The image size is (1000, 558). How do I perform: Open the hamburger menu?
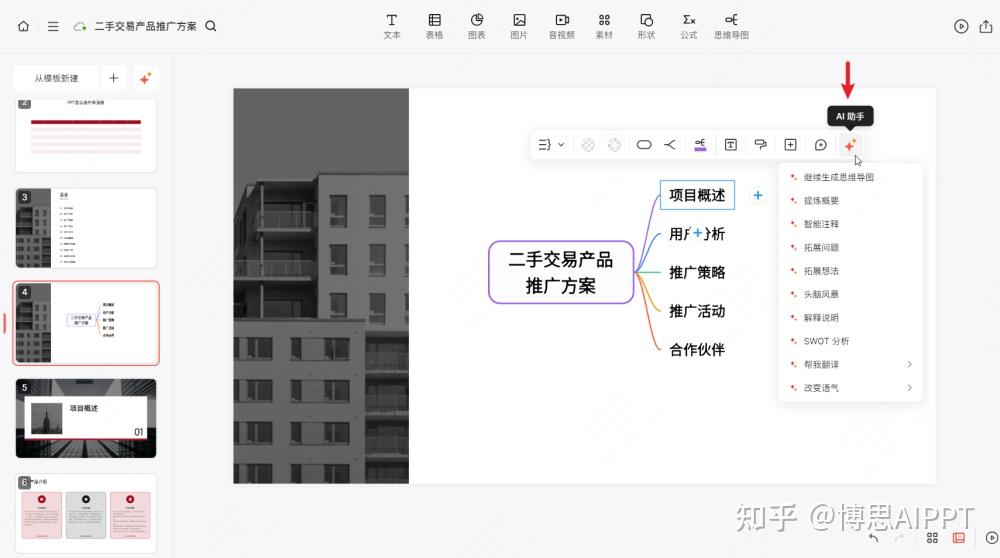click(53, 26)
